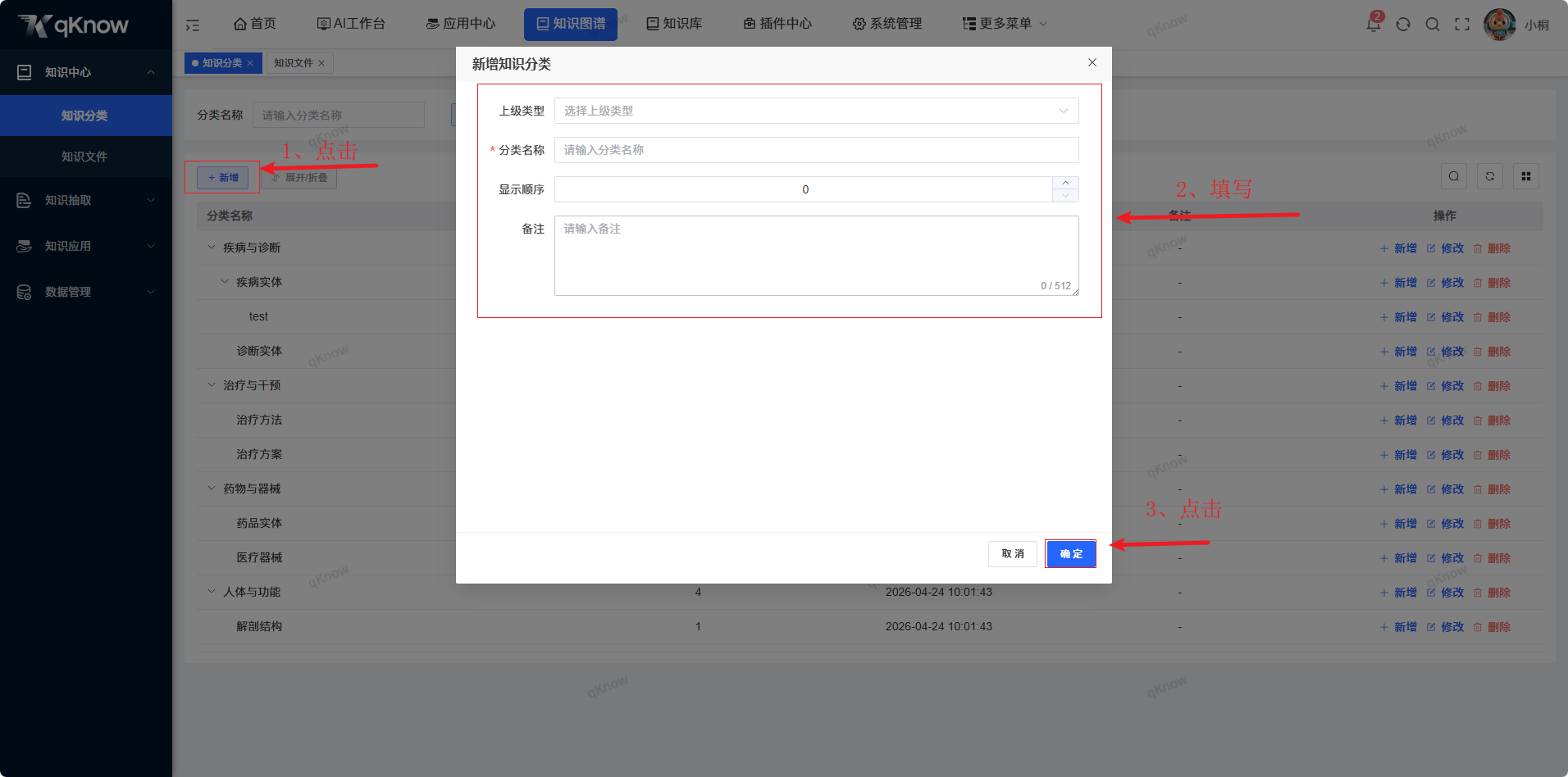Toggle the fullscreen icon
Image resolution: width=1568 pixels, height=777 pixels.
tap(1462, 24)
